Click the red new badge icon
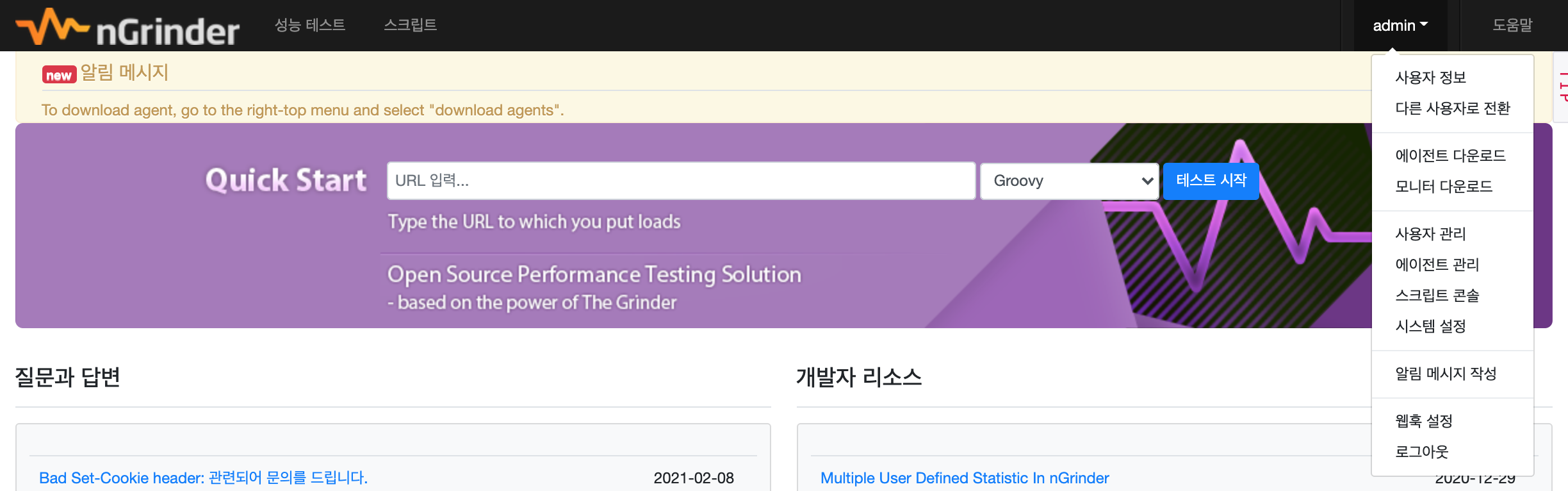 click(59, 75)
